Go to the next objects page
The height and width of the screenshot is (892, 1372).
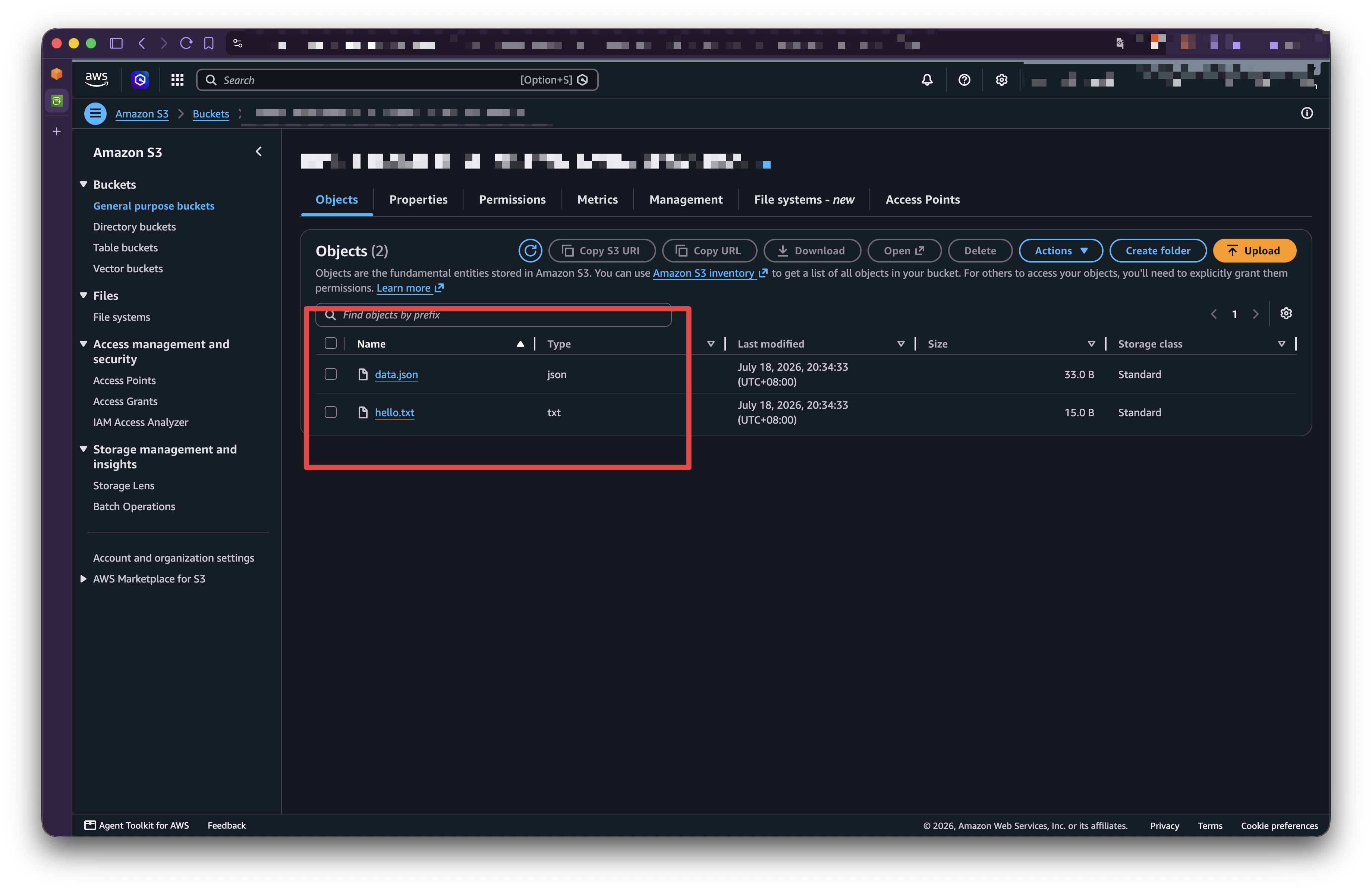[1256, 314]
